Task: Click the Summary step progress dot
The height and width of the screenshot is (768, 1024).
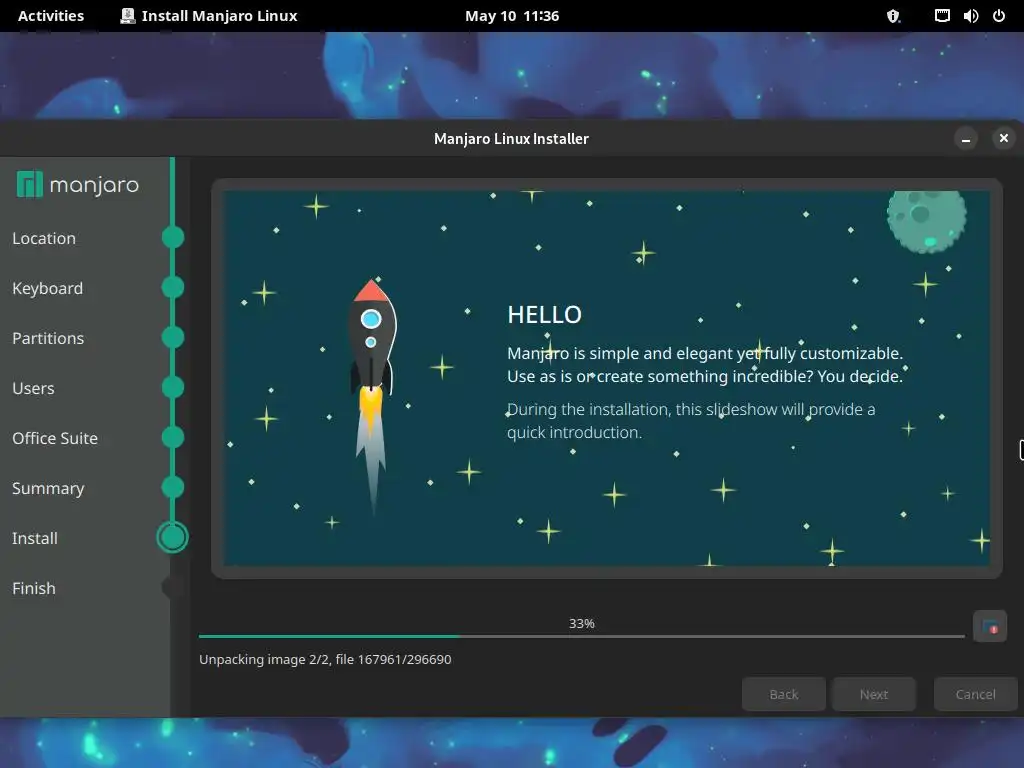Action: 173,487
